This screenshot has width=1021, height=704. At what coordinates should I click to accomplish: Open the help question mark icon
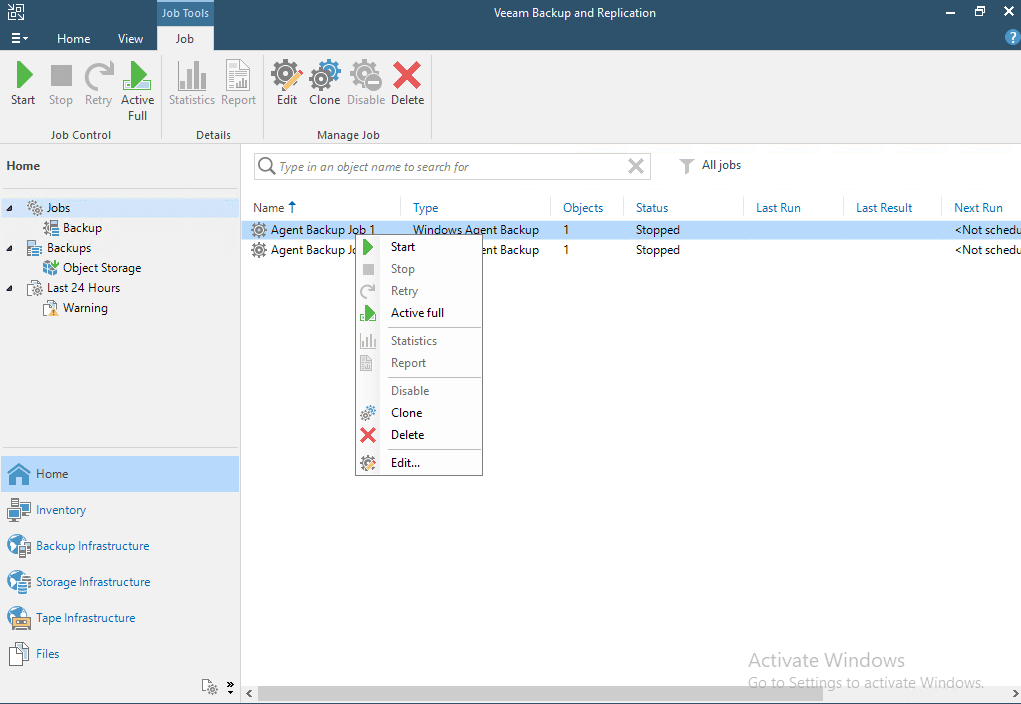click(x=1012, y=38)
